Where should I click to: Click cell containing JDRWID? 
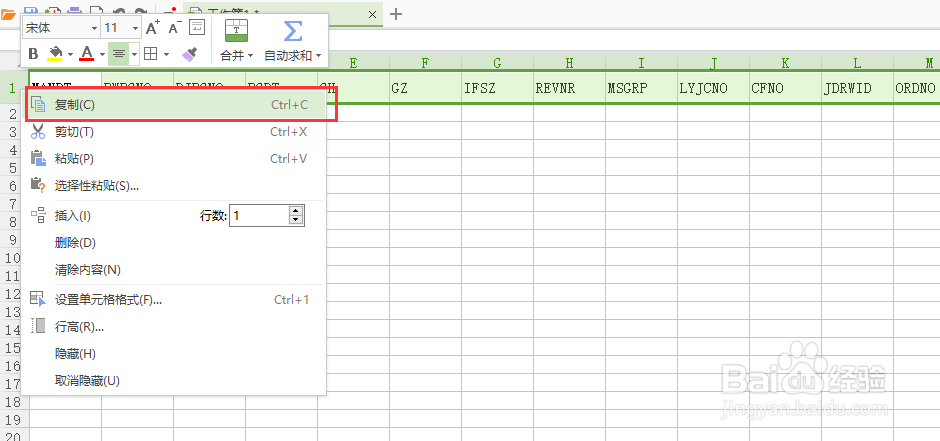857,88
